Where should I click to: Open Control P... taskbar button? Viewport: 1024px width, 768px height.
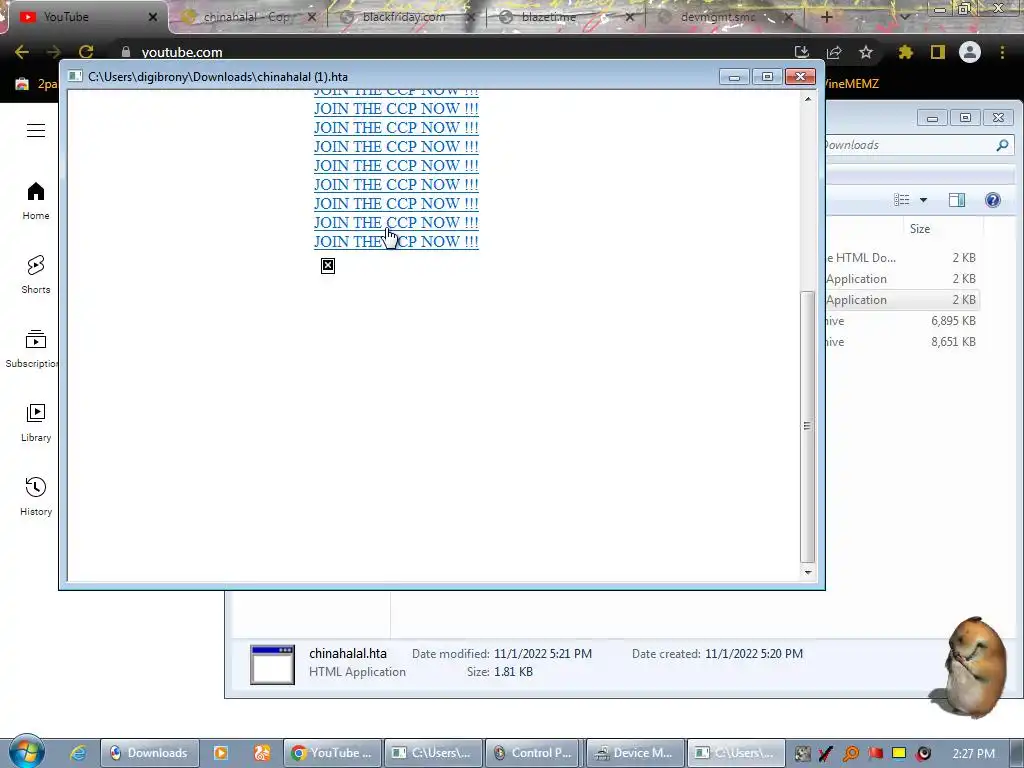[x=533, y=753]
